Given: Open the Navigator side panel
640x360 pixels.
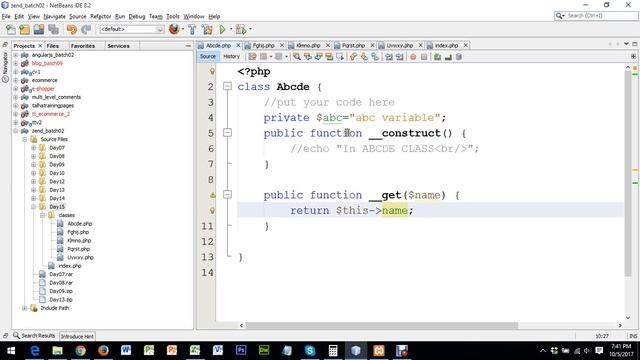Looking at the screenshot, I should [x=5, y=67].
